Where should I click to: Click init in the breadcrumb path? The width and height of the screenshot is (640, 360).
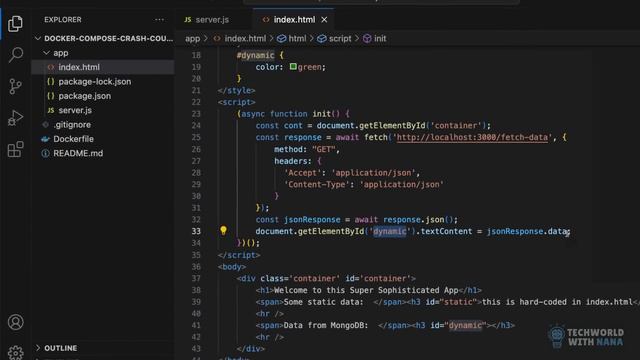pyautogui.click(x=380, y=38)
